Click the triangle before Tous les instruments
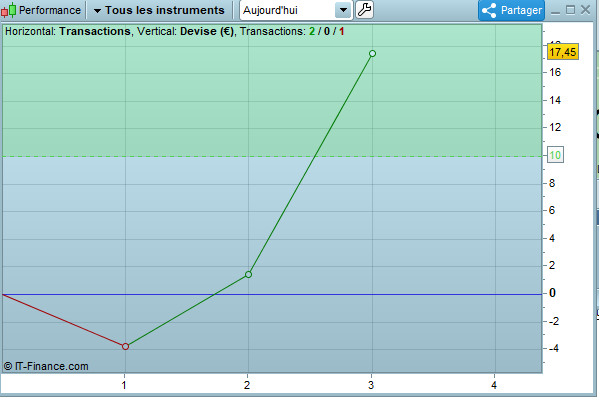599x397 pixels. 97,11
